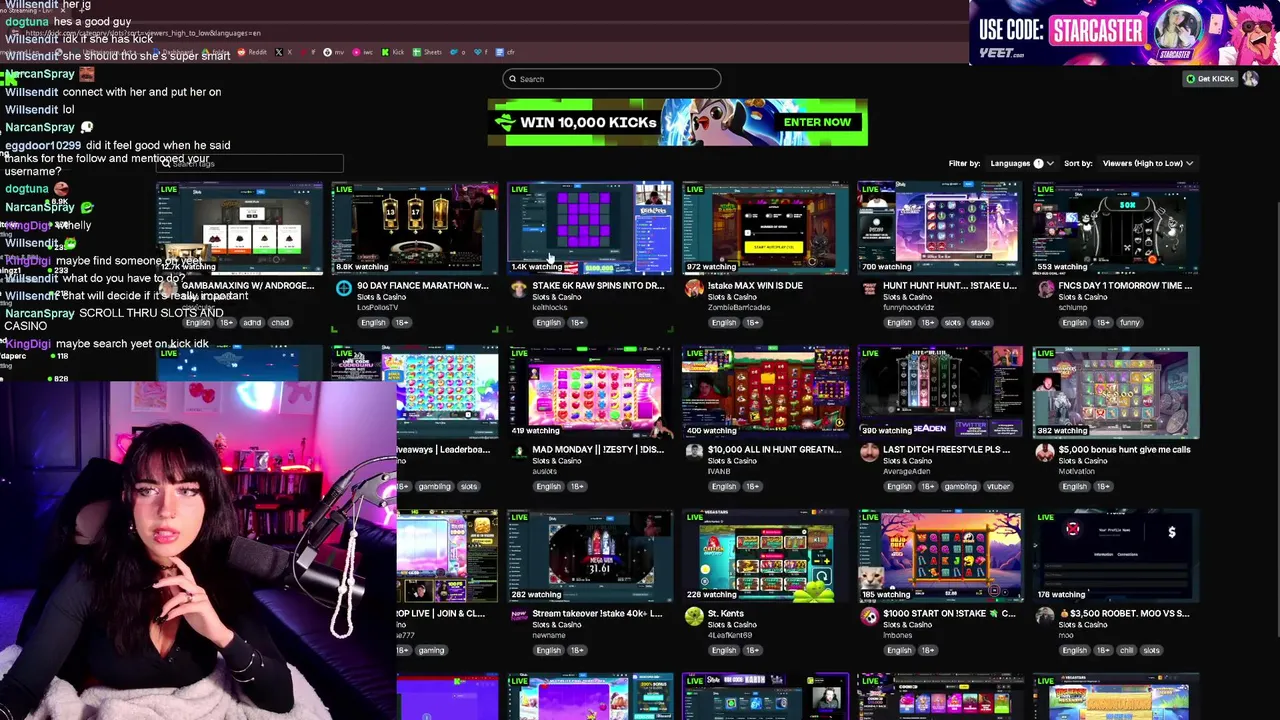Image resolution: width=1280 pixels, height=720 pixels.
Task: Open the user profile avatar top right
Action: [1250, 79]
